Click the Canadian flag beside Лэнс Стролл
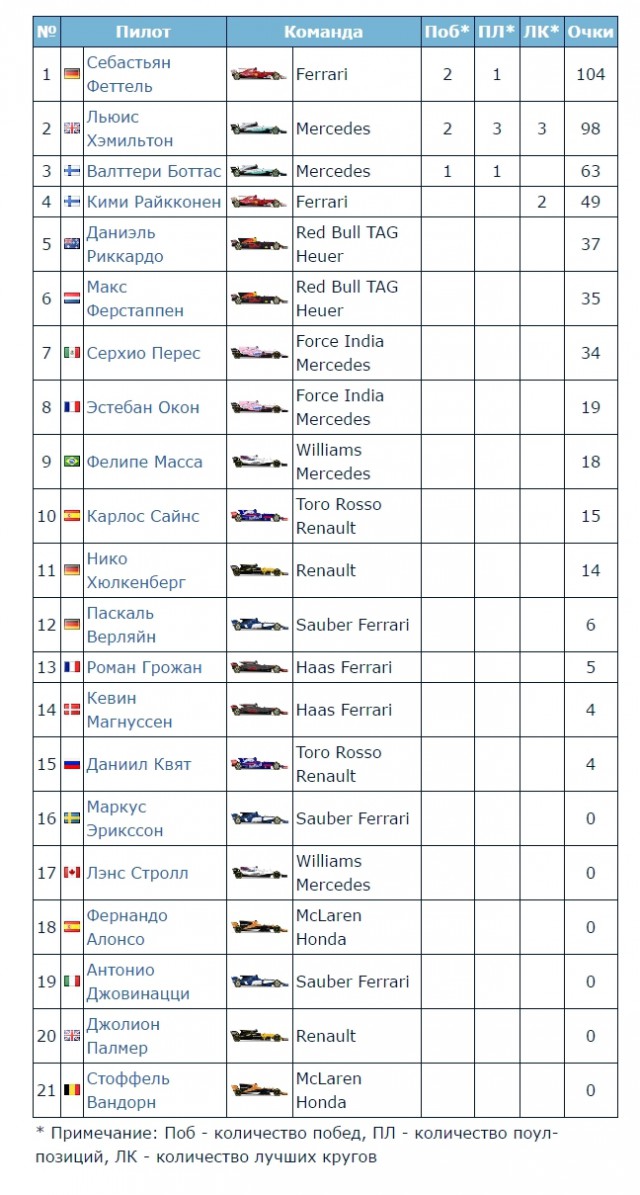 point(72,873)
